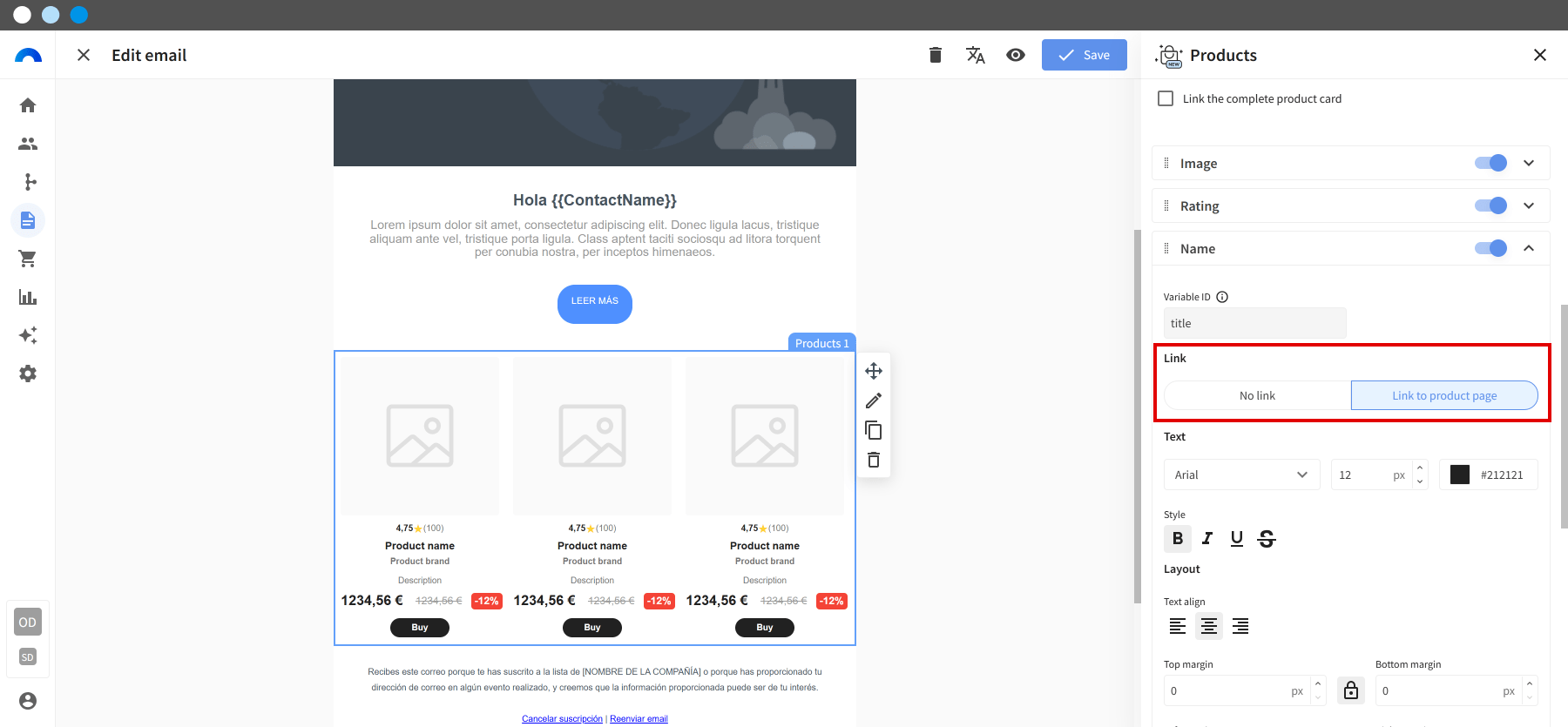The height and width of the screenshot is (727, 1568).
Task: Increase font size with stepper arrow
Action: click(x=1420, y=468)
